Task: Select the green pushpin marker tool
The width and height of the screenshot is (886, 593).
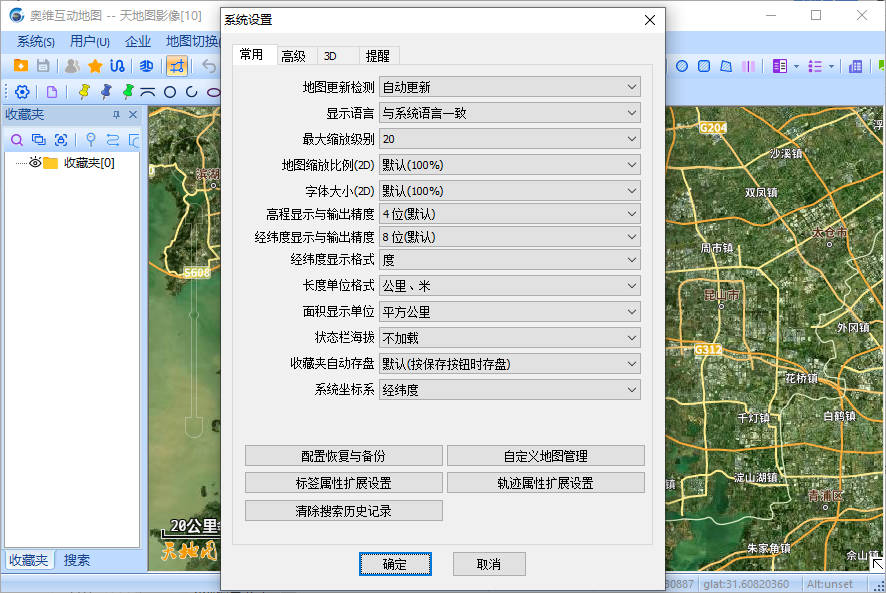Action: click(127, 92)
